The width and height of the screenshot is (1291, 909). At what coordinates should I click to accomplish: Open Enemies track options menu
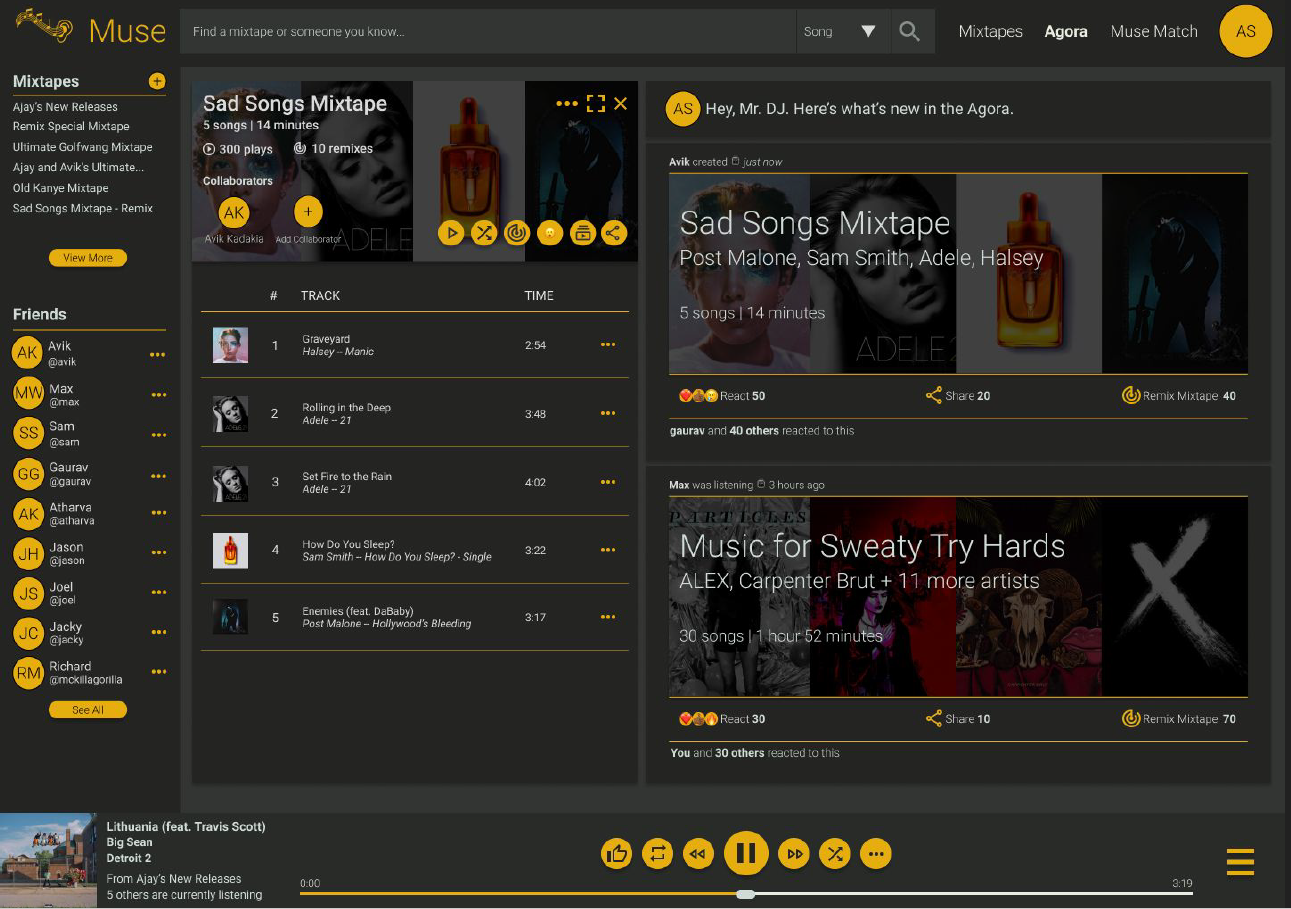[x=608, y=617]
